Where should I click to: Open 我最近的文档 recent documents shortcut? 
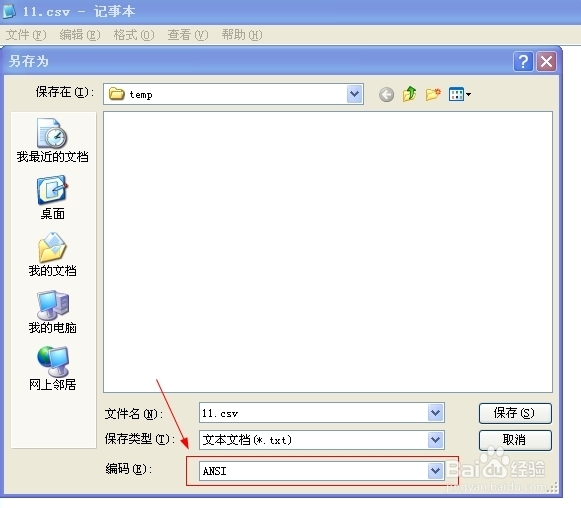coord(52,140)
